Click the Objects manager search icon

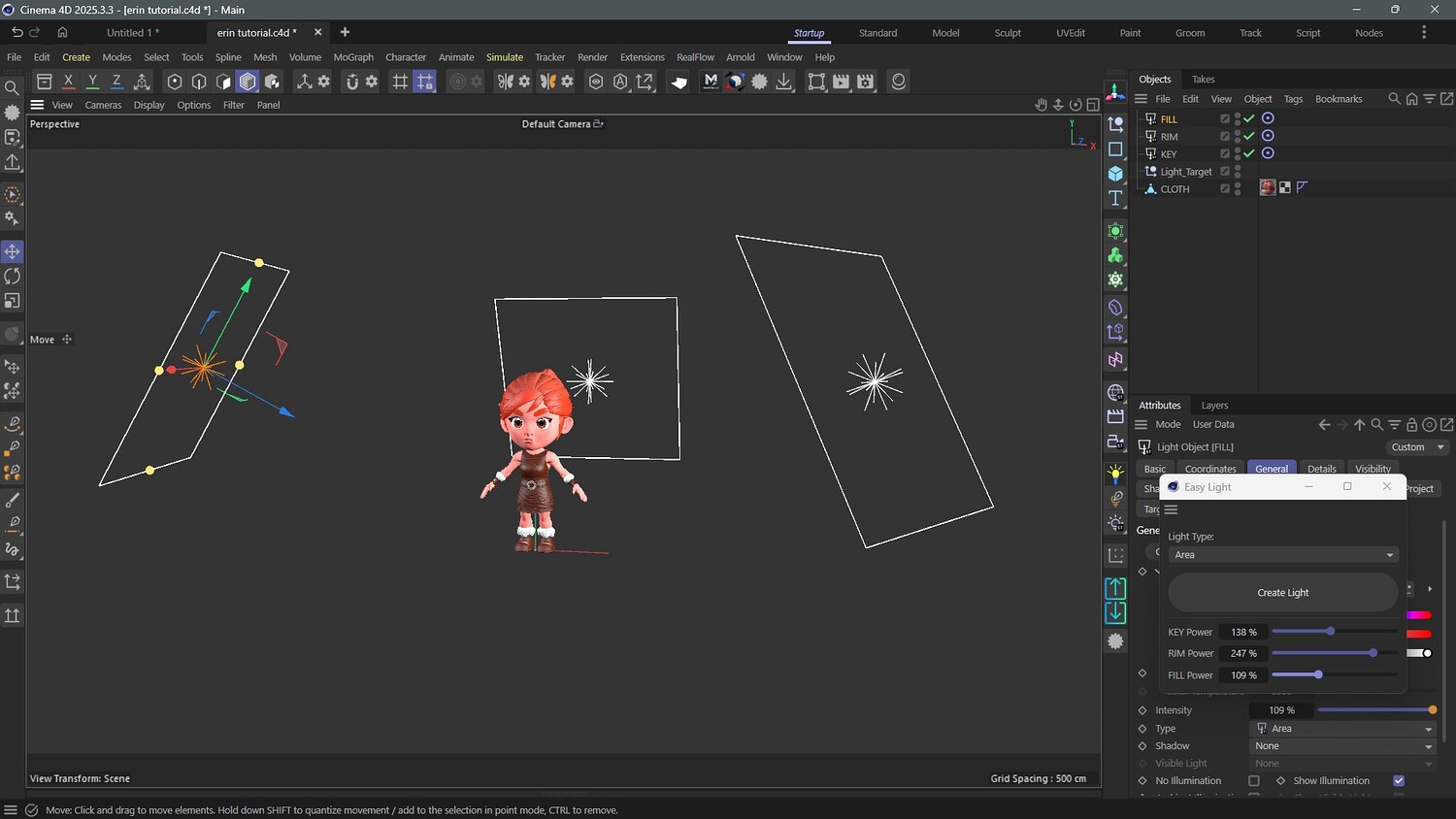click(1395, 99)
